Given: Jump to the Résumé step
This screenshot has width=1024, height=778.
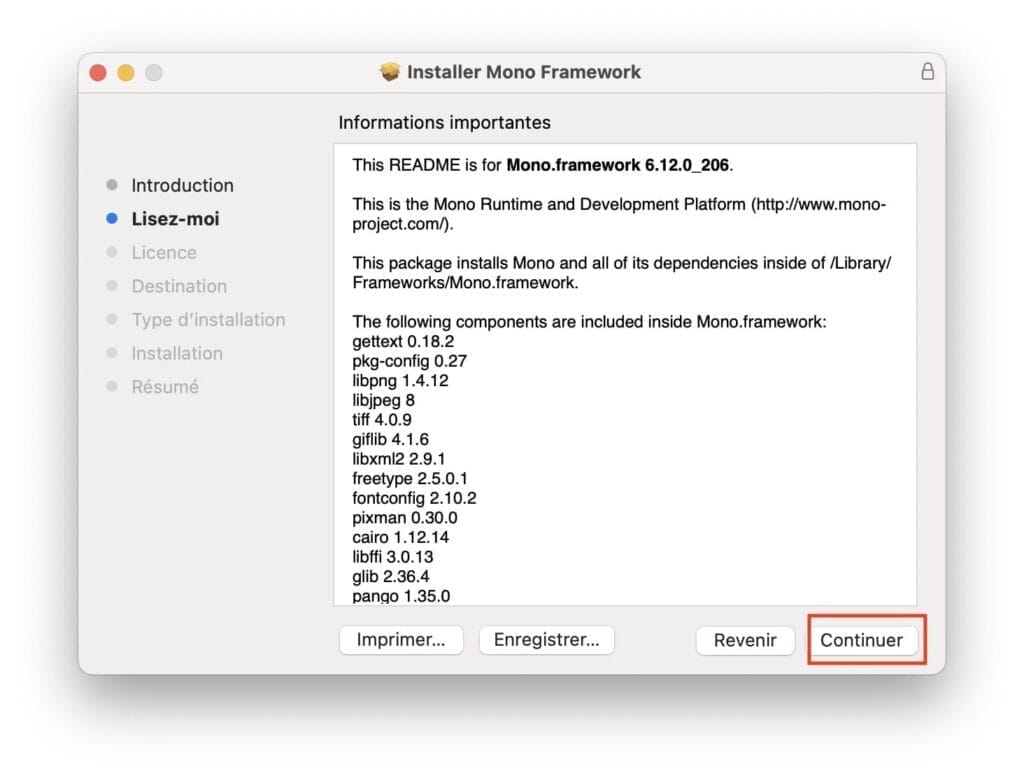Looking at the screenshot, I should [x=165, y=387].
